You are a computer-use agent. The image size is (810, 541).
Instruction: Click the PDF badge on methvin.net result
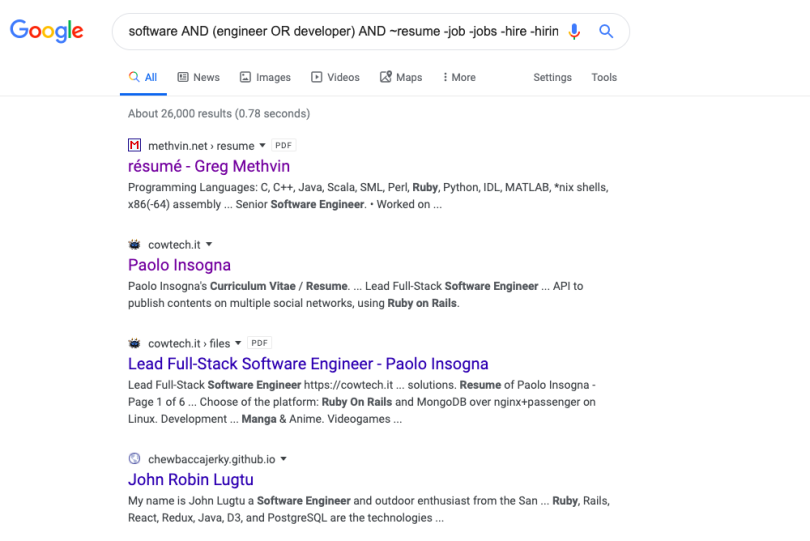284,146
